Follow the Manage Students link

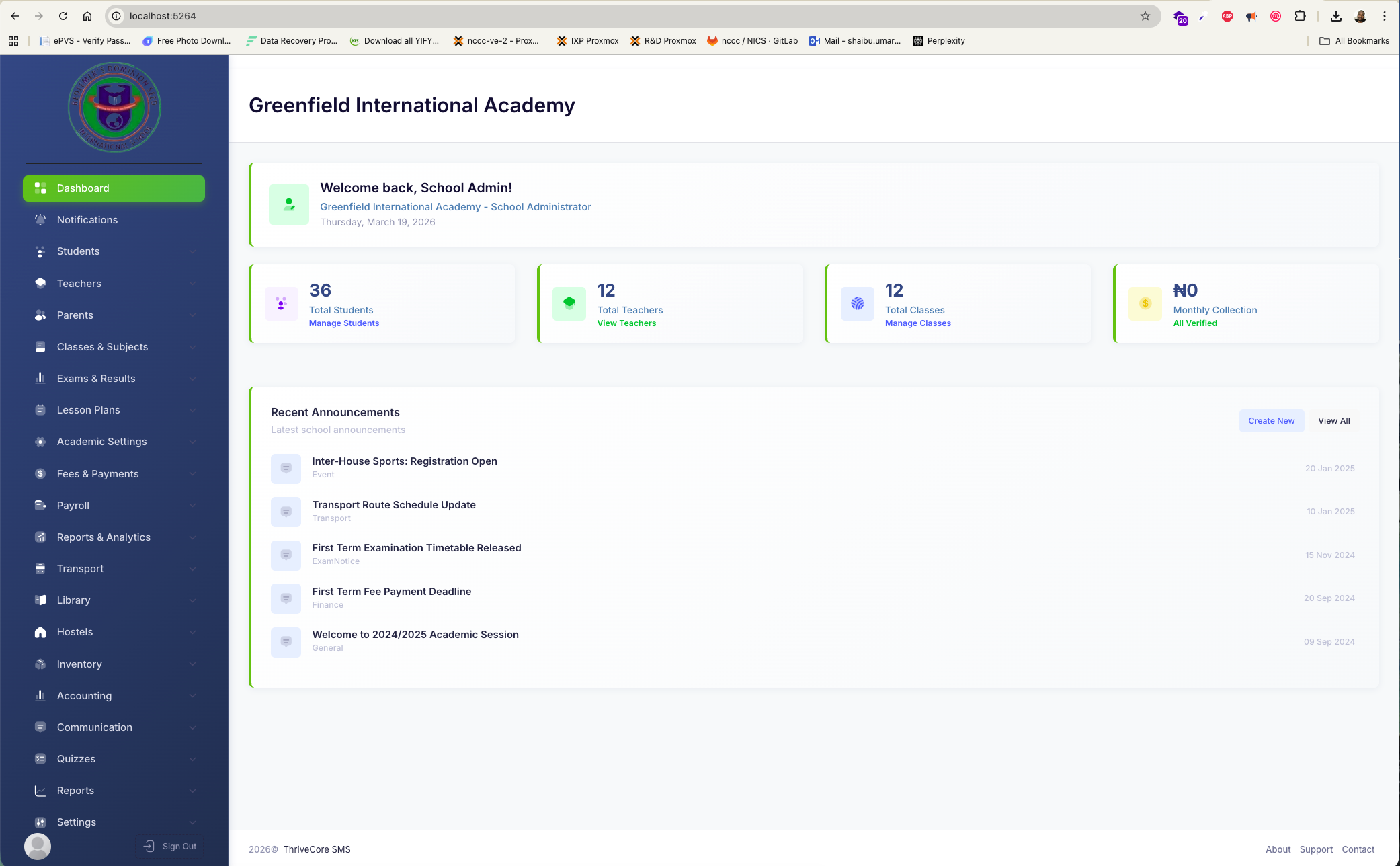[x=344, y=323]
